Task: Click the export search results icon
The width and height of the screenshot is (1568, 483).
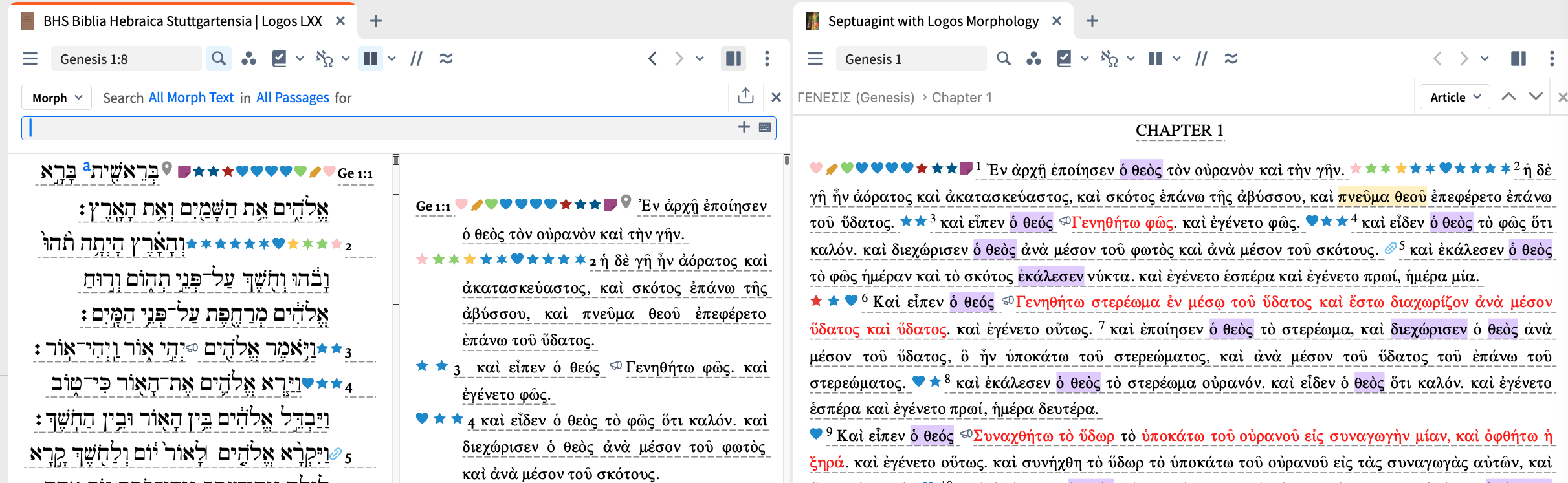Action: pyautogui.click(x=745, y=96)
